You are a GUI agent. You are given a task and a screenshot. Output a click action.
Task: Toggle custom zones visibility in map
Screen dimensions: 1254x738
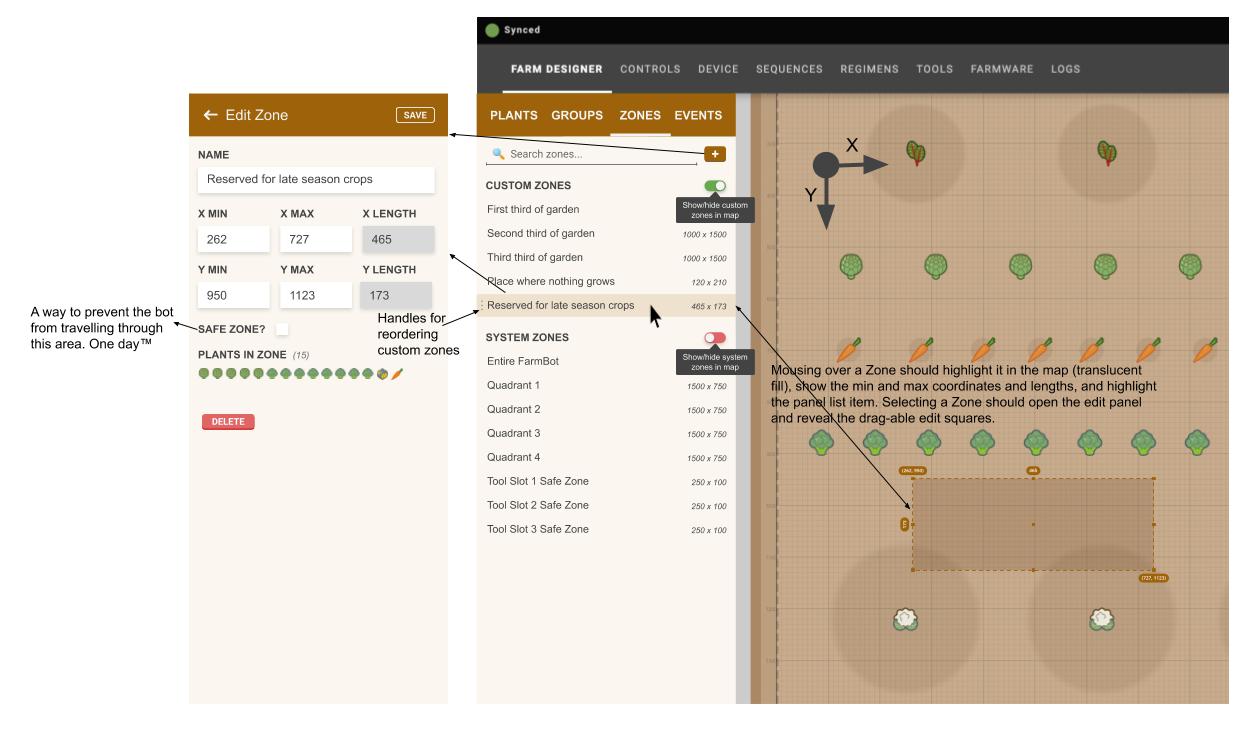click(715, 186)
